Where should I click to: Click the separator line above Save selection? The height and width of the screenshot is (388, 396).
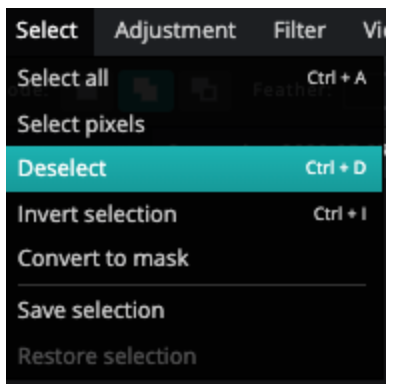click(192, 285)
